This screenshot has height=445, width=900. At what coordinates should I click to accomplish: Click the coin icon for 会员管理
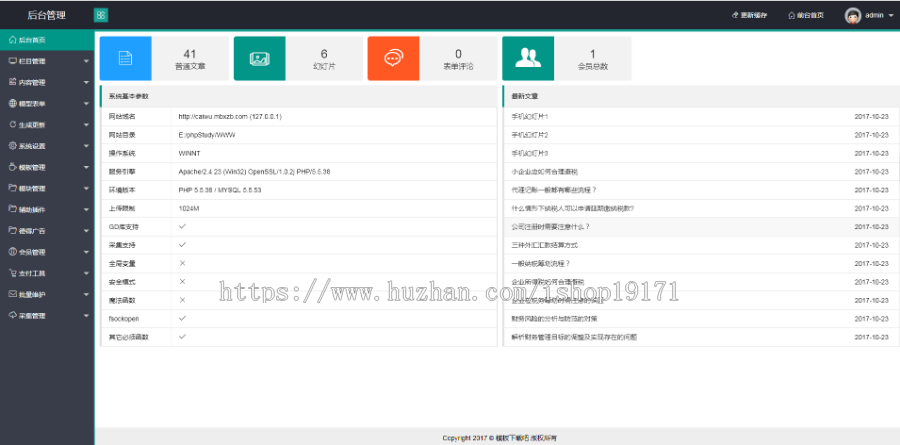(13, 252)
